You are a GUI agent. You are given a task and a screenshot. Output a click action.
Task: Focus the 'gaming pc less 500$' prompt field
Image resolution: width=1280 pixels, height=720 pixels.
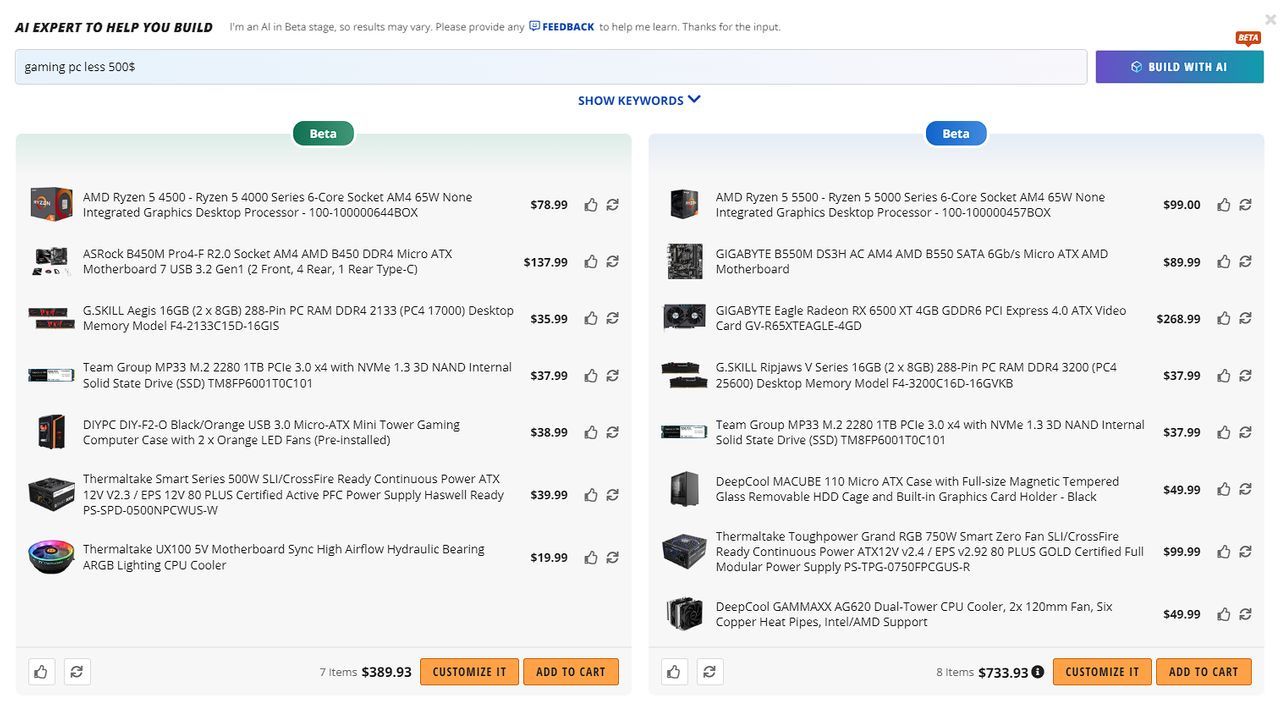[x=551, y=67]
